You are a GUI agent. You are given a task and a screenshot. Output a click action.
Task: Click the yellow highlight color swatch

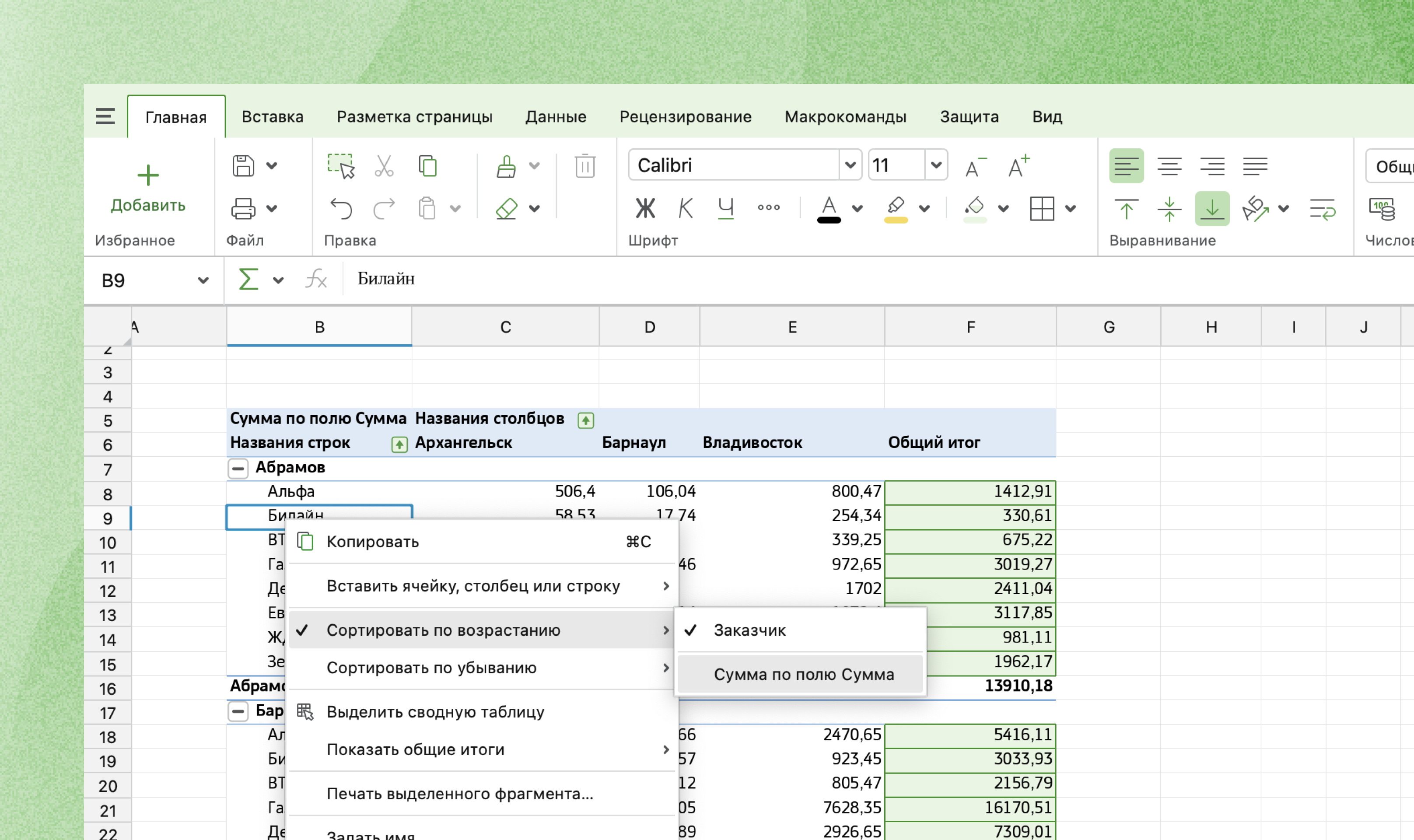[x=896, y=220]
